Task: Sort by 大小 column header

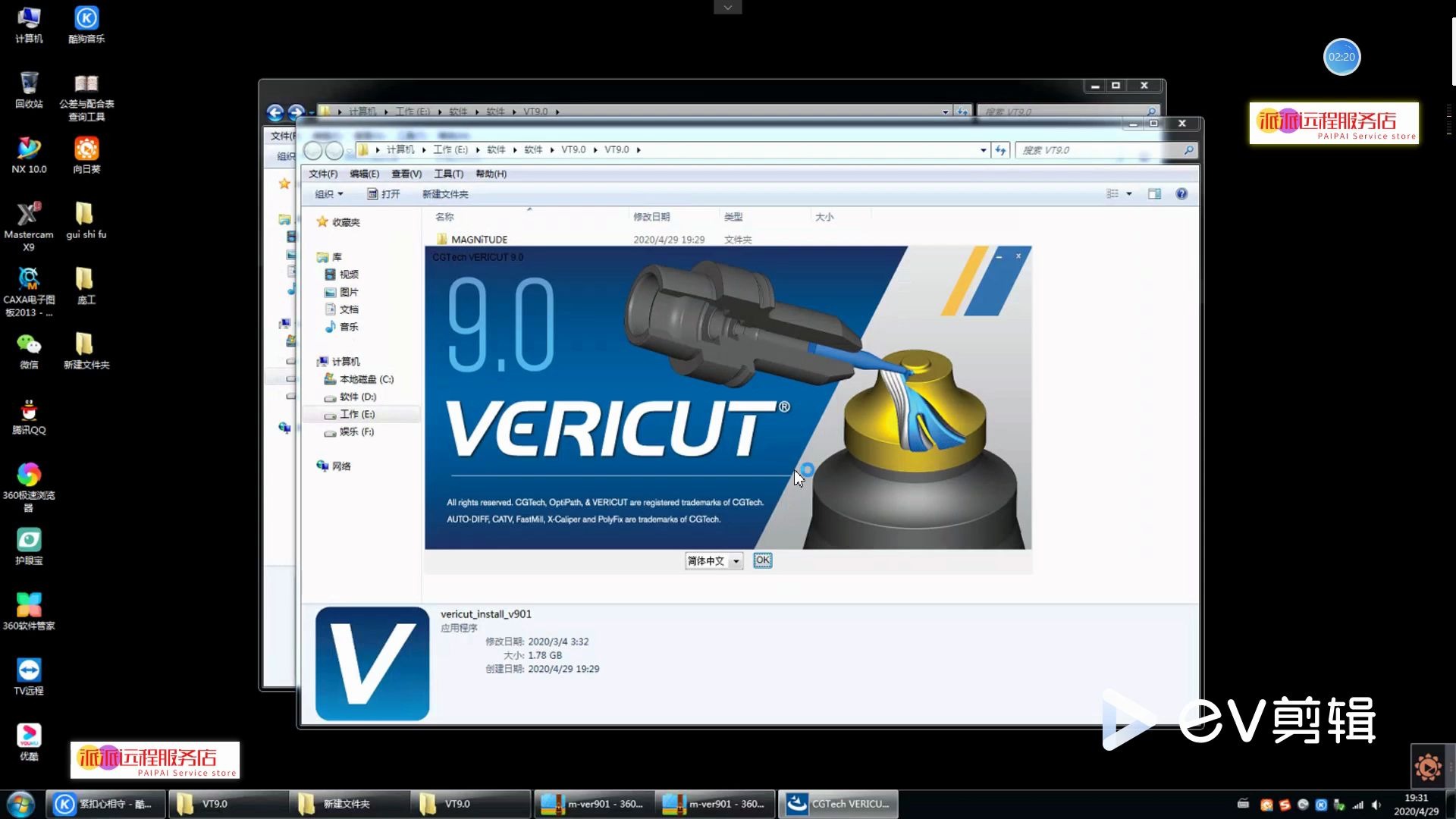Action: click(824, 217)
